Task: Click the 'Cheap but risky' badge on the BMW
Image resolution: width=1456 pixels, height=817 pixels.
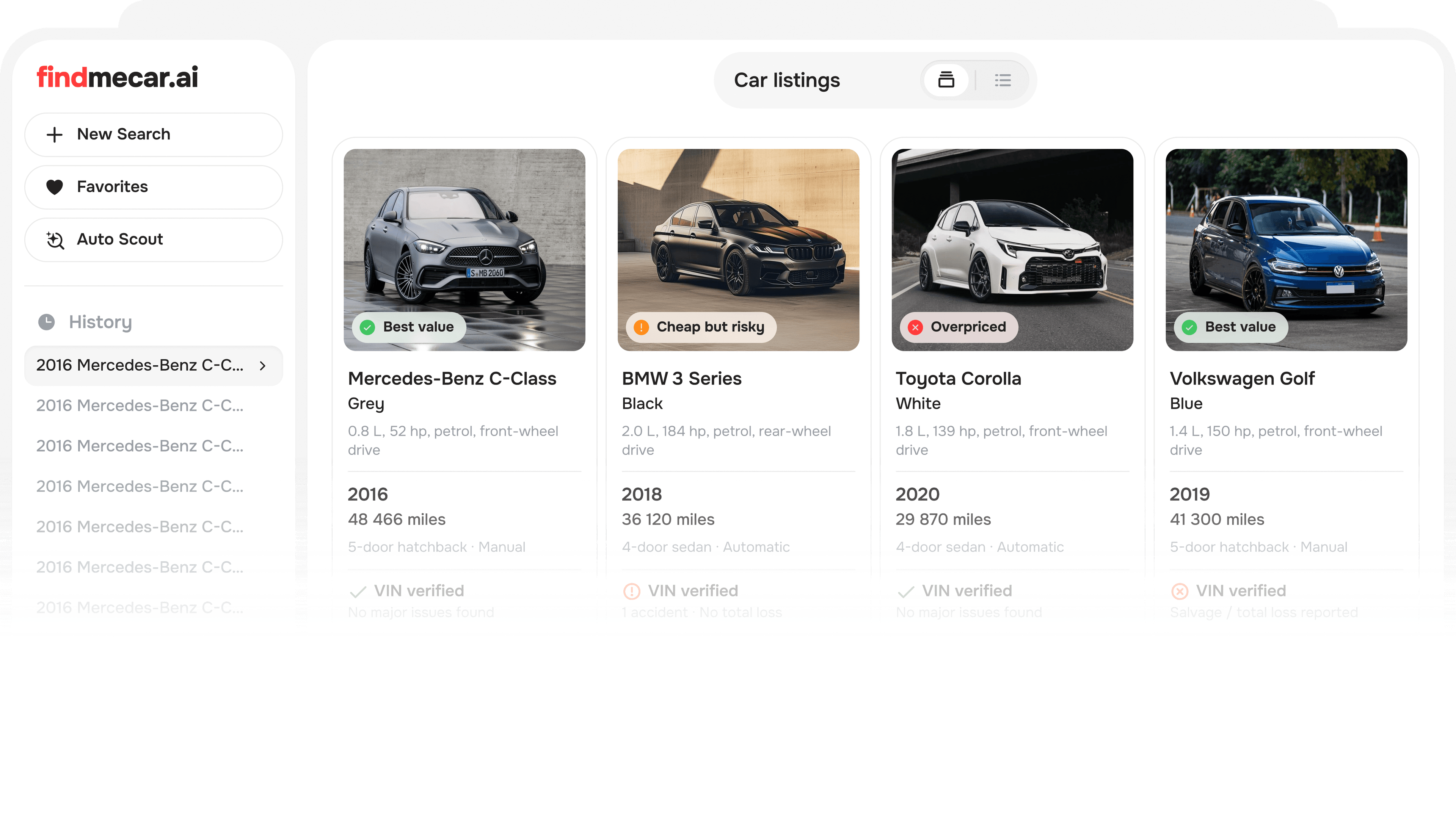Action: 701,327
